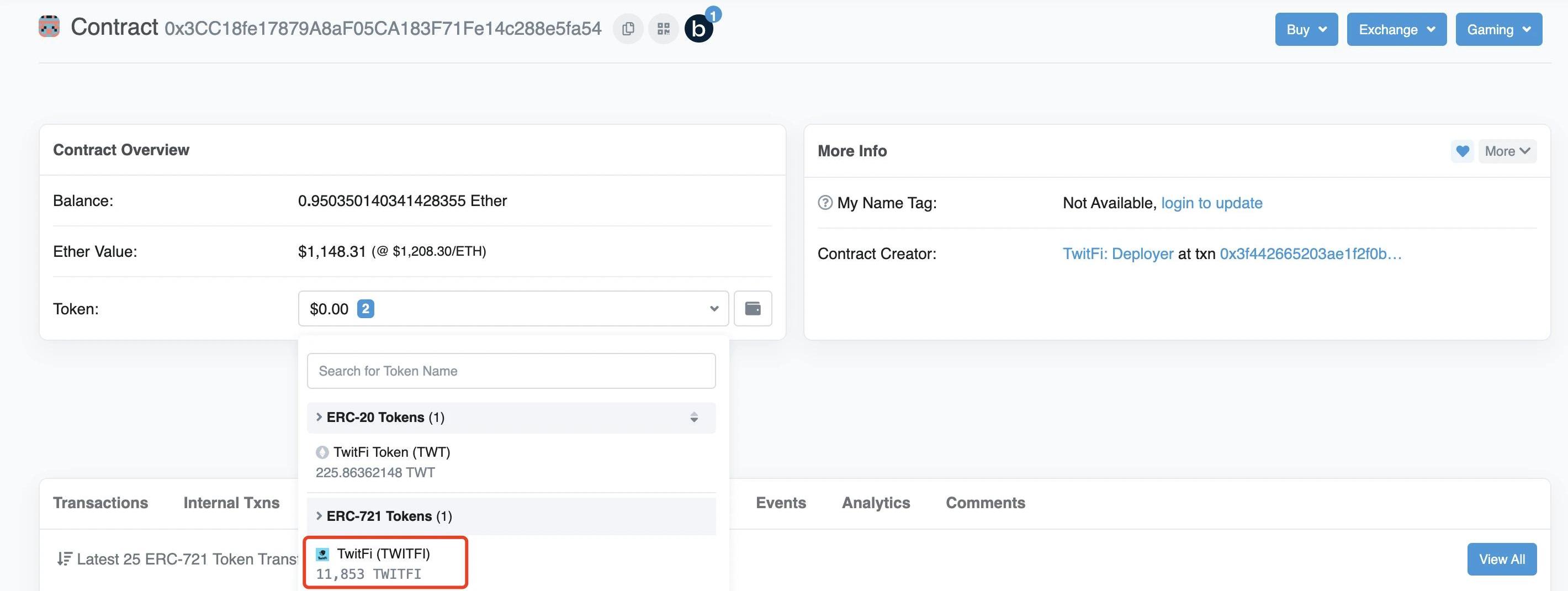Open the Analytics tab

click(875, 503)
